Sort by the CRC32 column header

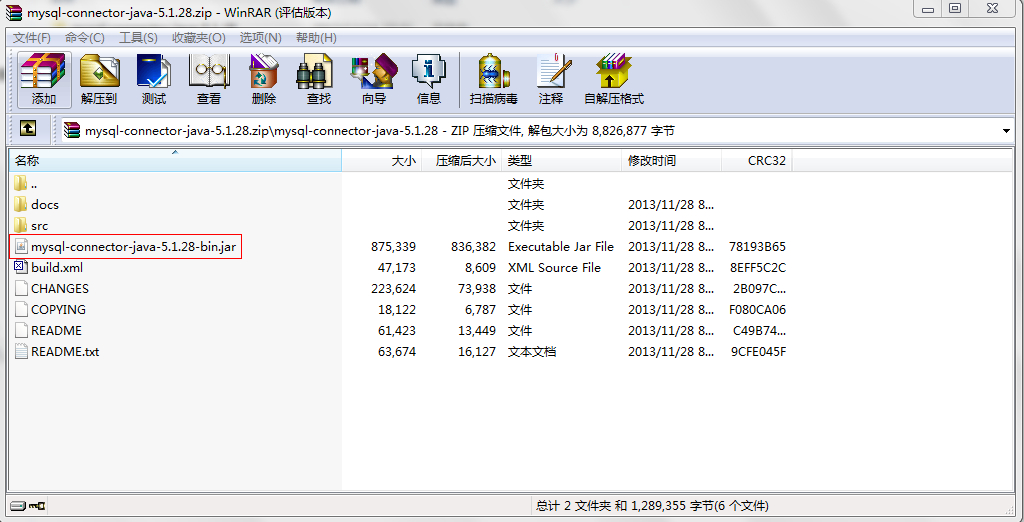pyautogui.click(x=757, y=161)
